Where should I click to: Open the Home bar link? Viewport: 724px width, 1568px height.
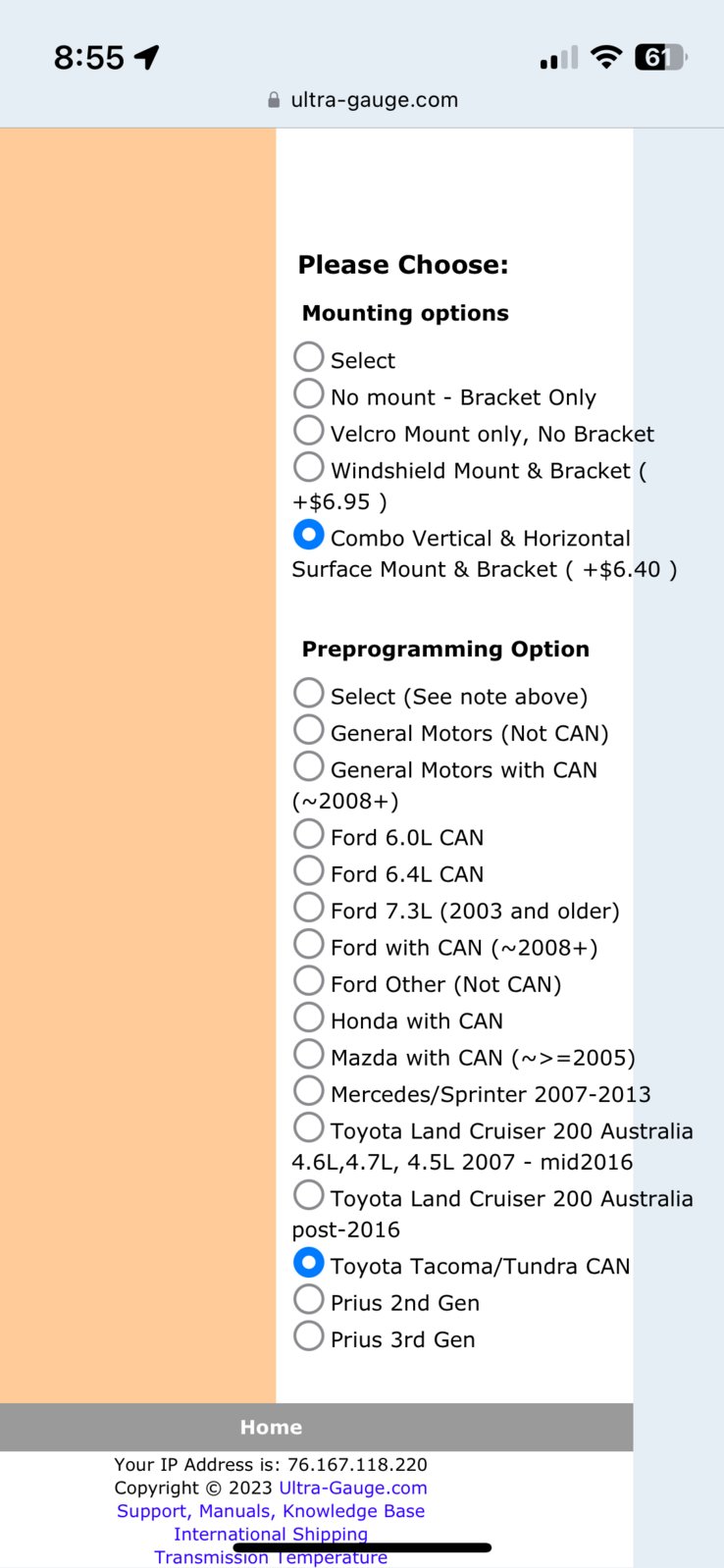271,1428
